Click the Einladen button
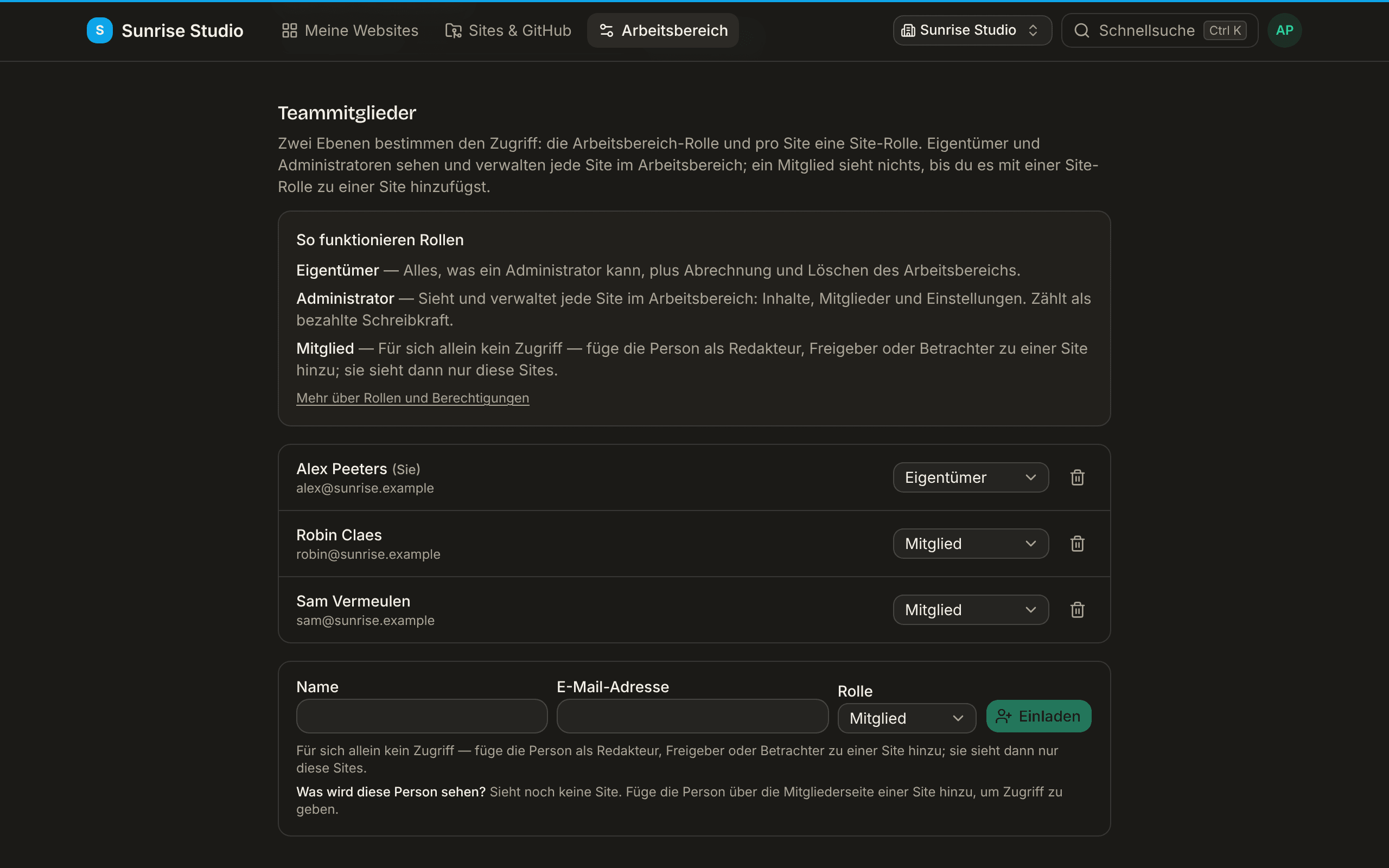 pos(1038,716)
